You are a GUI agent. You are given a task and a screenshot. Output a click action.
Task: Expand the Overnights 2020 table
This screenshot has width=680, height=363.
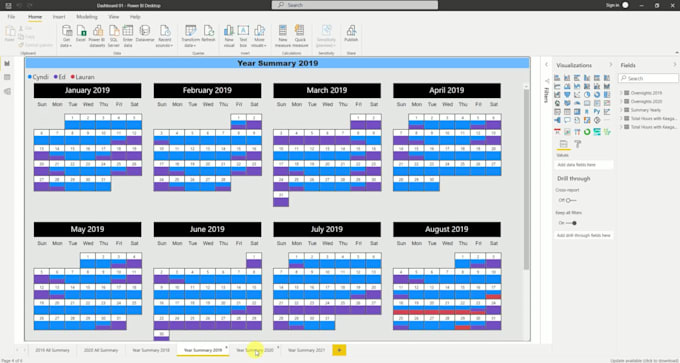pyautogui.click(x=621, y=101)
